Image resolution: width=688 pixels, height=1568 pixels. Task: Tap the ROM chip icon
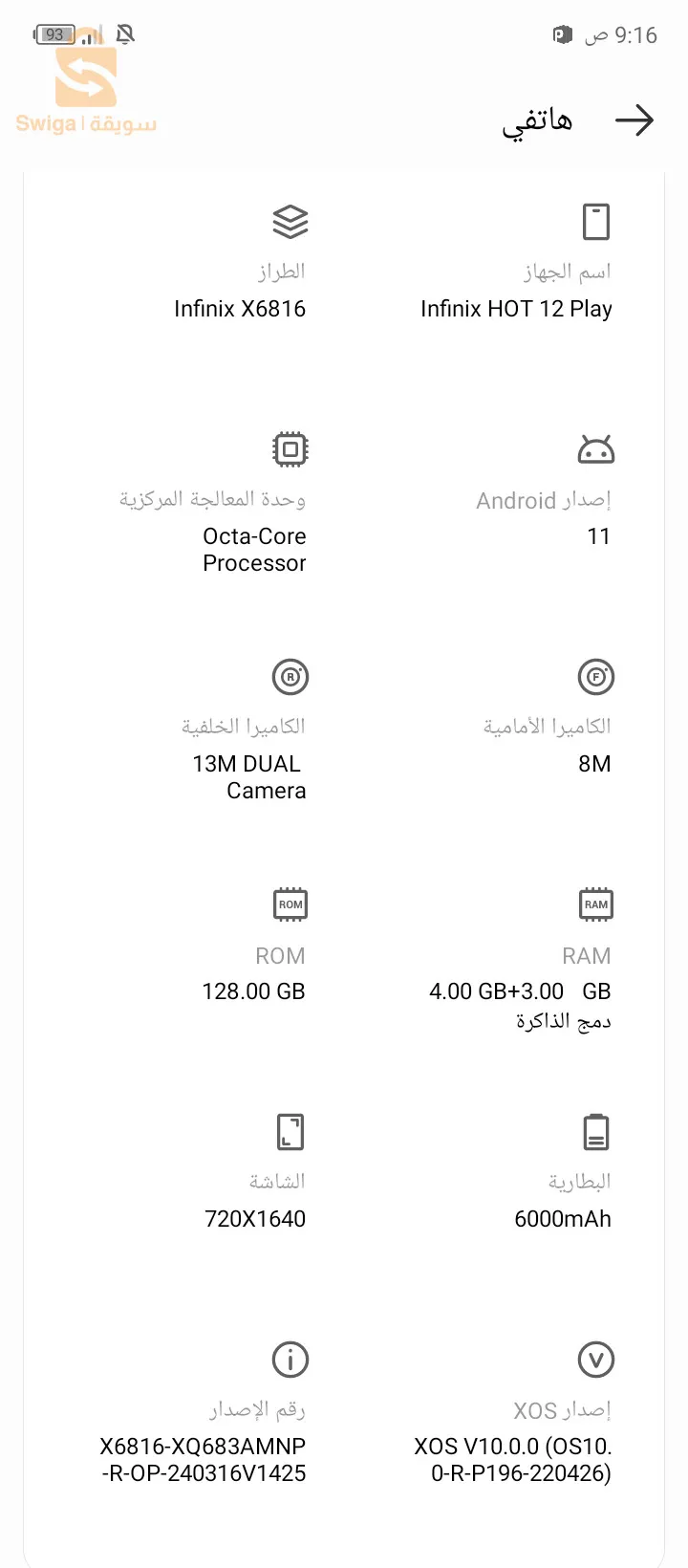290,904
